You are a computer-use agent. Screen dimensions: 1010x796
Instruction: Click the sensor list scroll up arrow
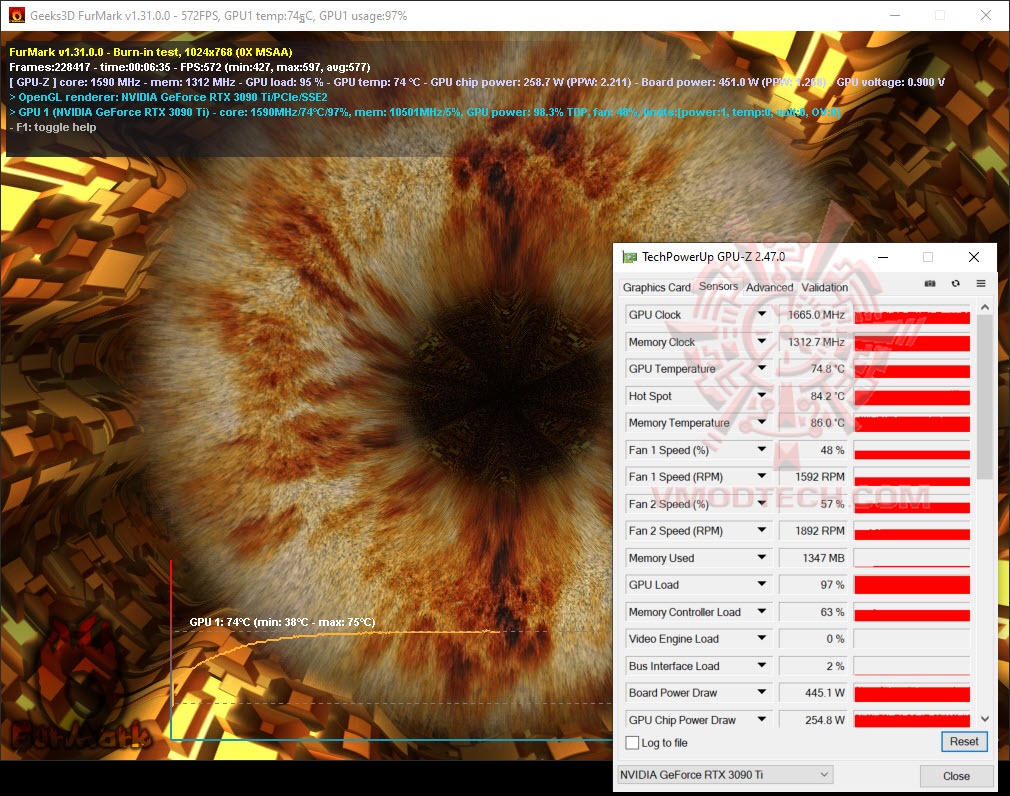point(985,308)
